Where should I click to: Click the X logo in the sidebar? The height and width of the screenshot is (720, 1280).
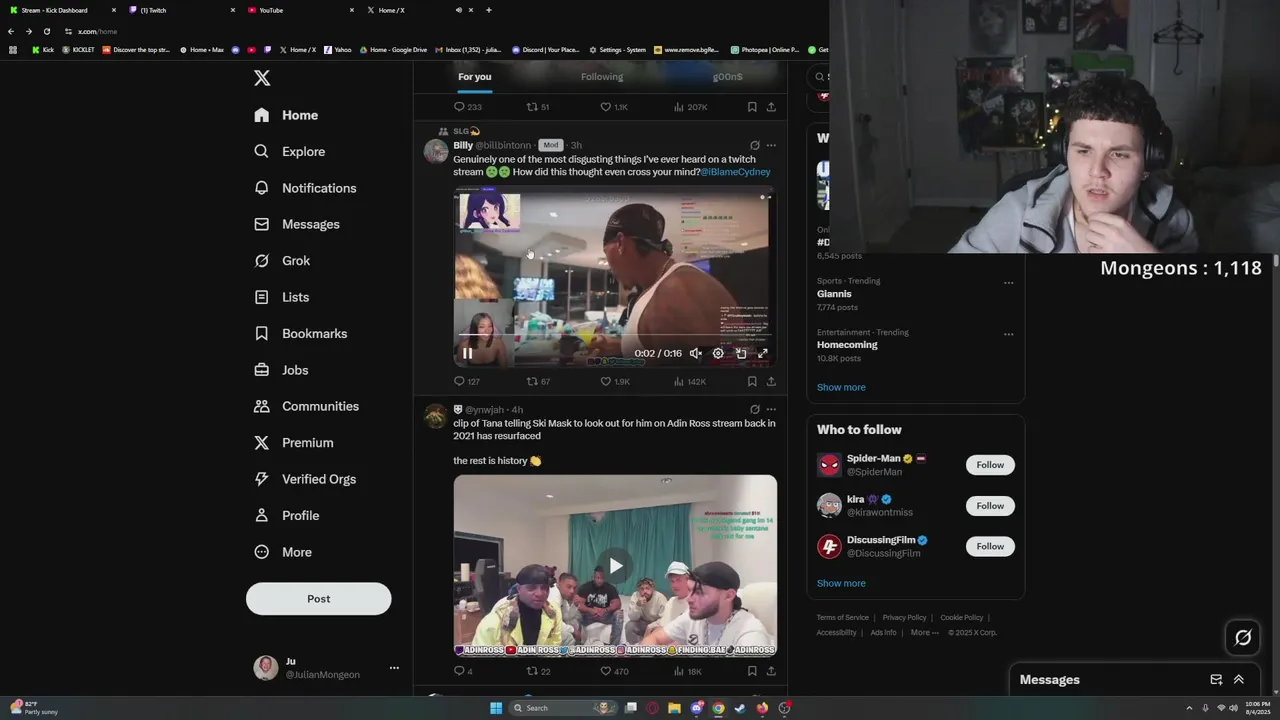262,78
